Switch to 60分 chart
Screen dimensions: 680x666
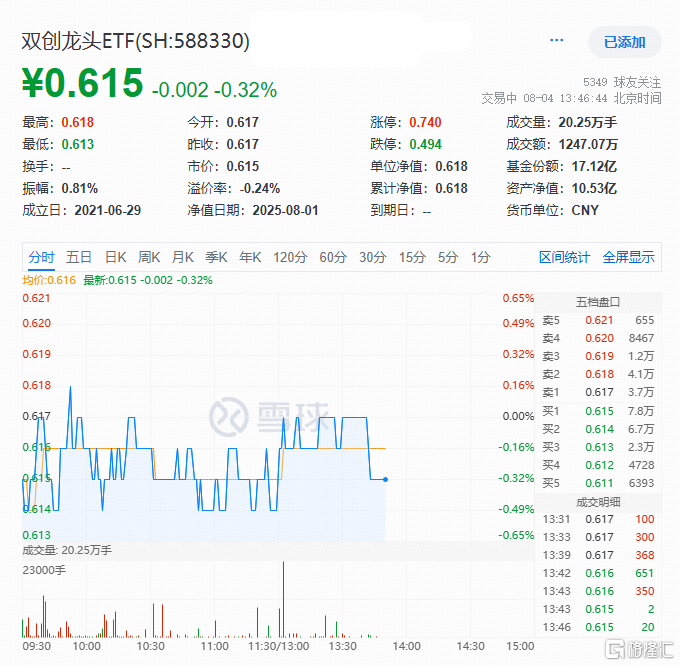tap(333, 257)
